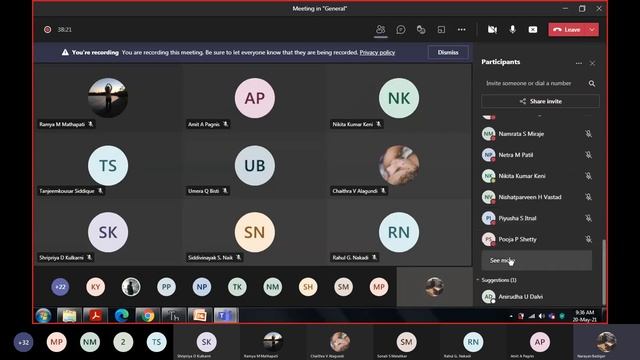
Task: Open the Privacy policy link
Action: point(377,52)
